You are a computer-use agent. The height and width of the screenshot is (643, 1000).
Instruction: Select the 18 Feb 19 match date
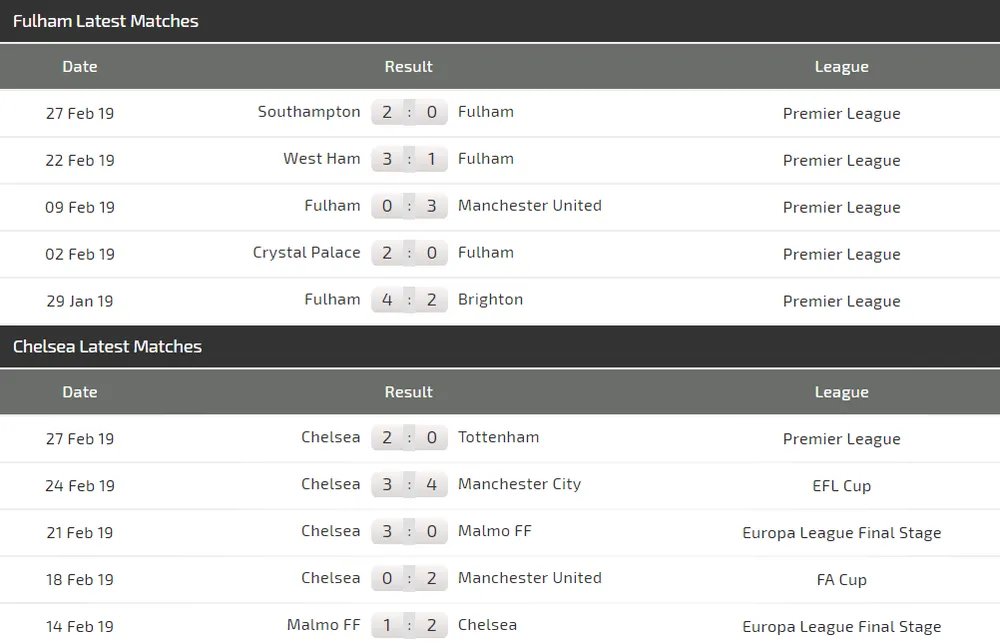point(80,580)
